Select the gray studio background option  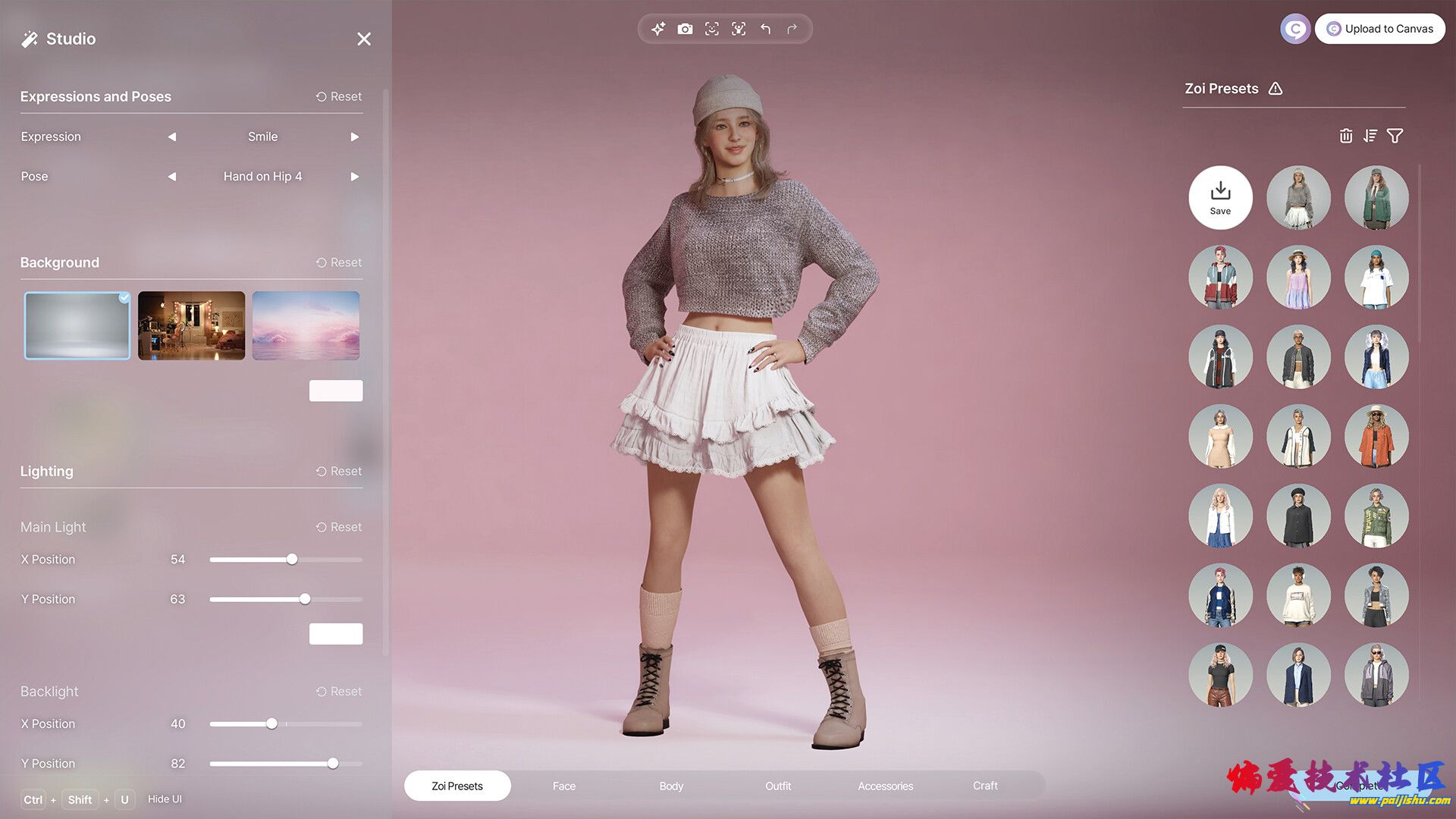point(77,325)
